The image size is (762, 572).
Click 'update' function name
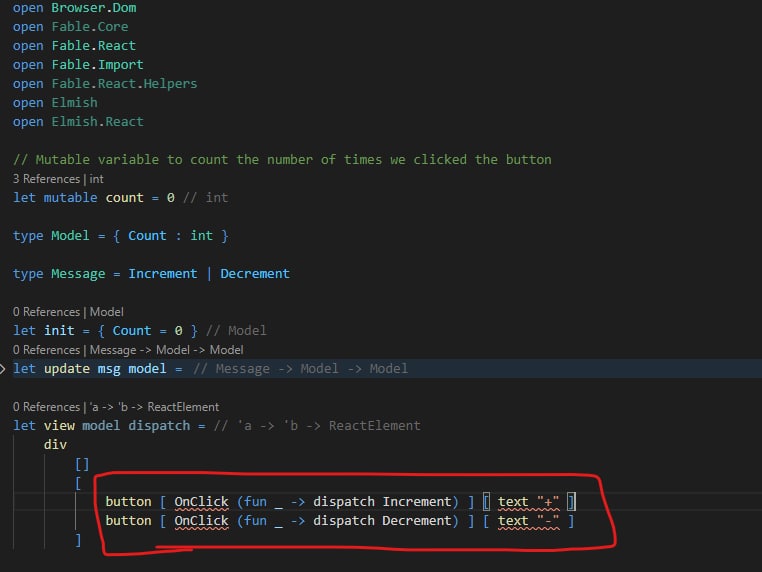pyautogui.click(x=67, y=369)
